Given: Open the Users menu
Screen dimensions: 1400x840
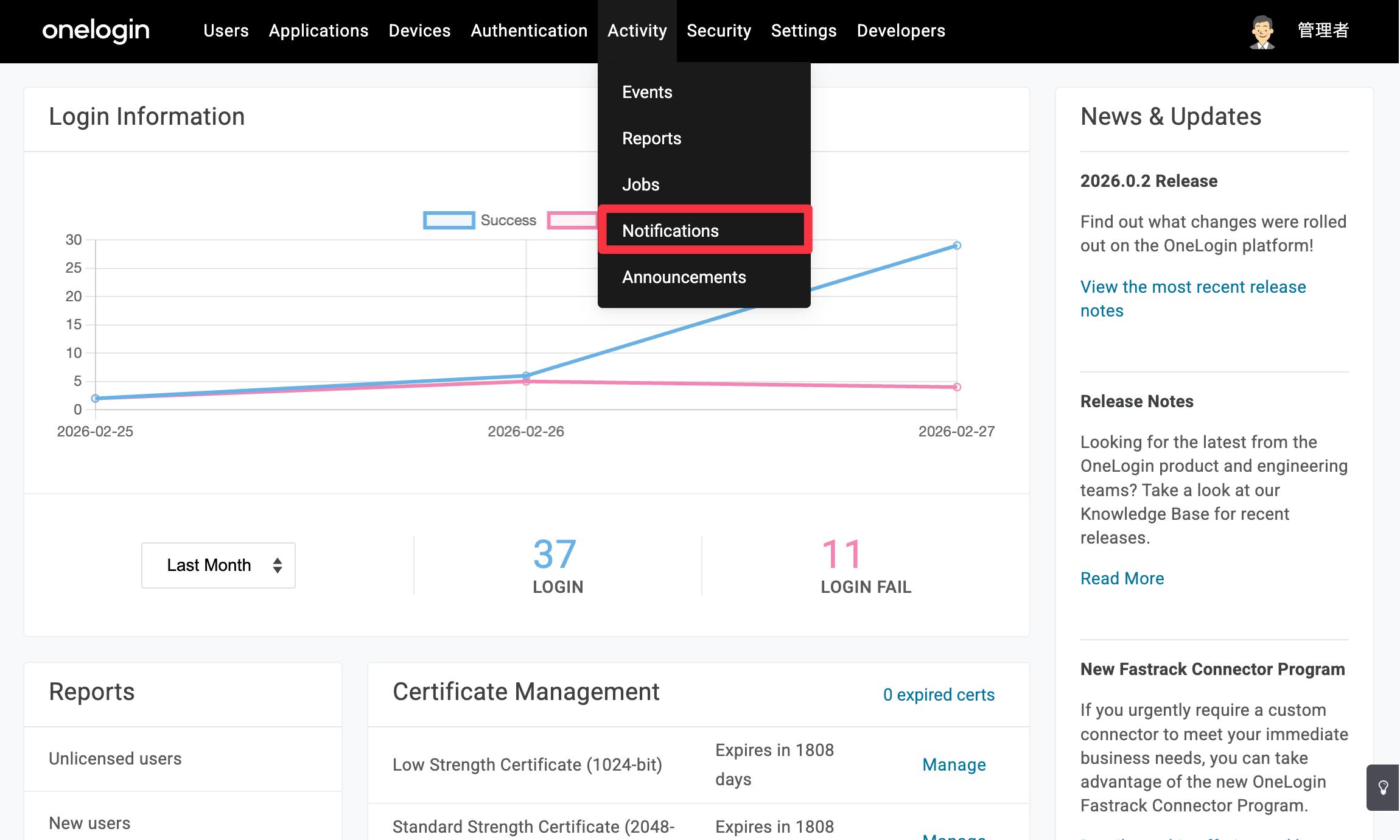Looking at the screenshot, I should click(x=226, y=30).
